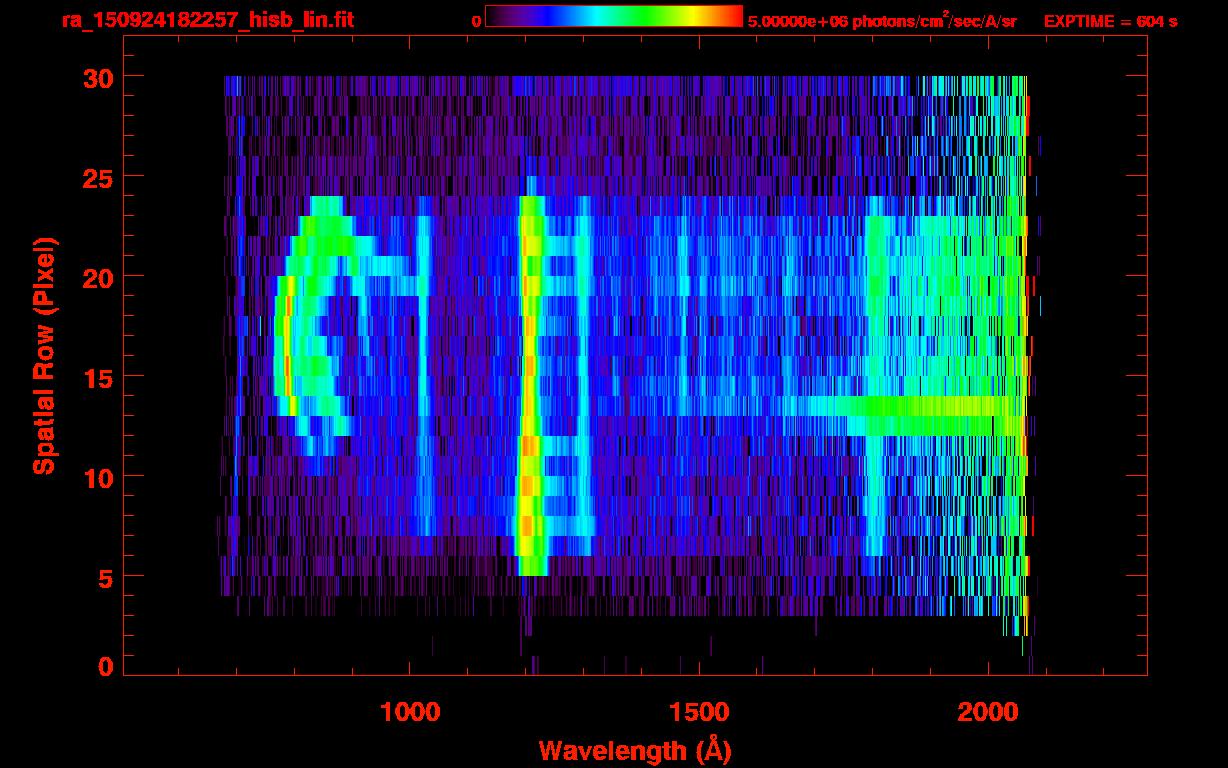Click the bright vertical emission line near 1216 Å

pos(531,385)
